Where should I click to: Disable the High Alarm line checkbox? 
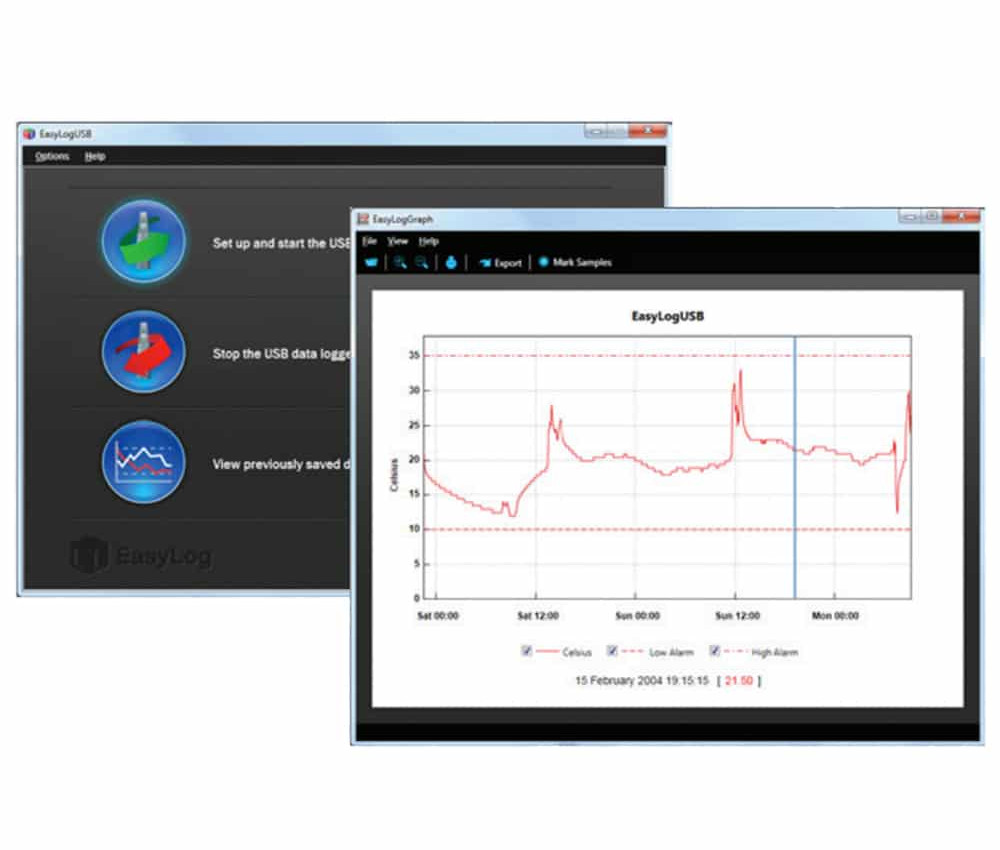tap(715, 651)
